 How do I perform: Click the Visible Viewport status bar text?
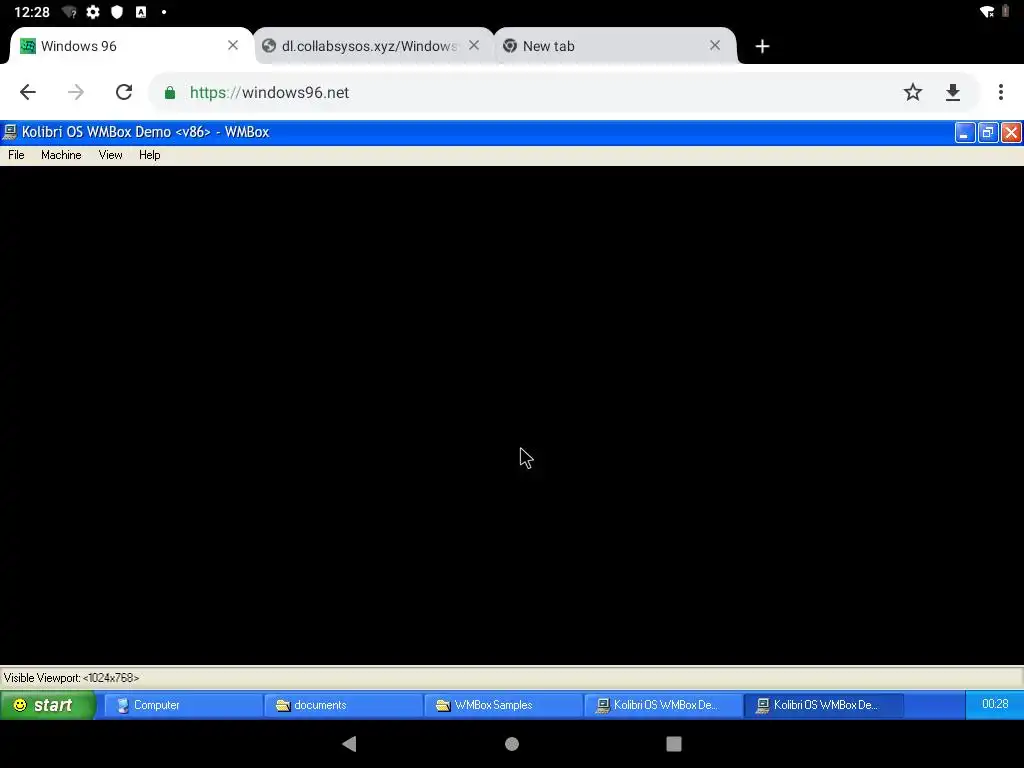click(x=71, y=678)
